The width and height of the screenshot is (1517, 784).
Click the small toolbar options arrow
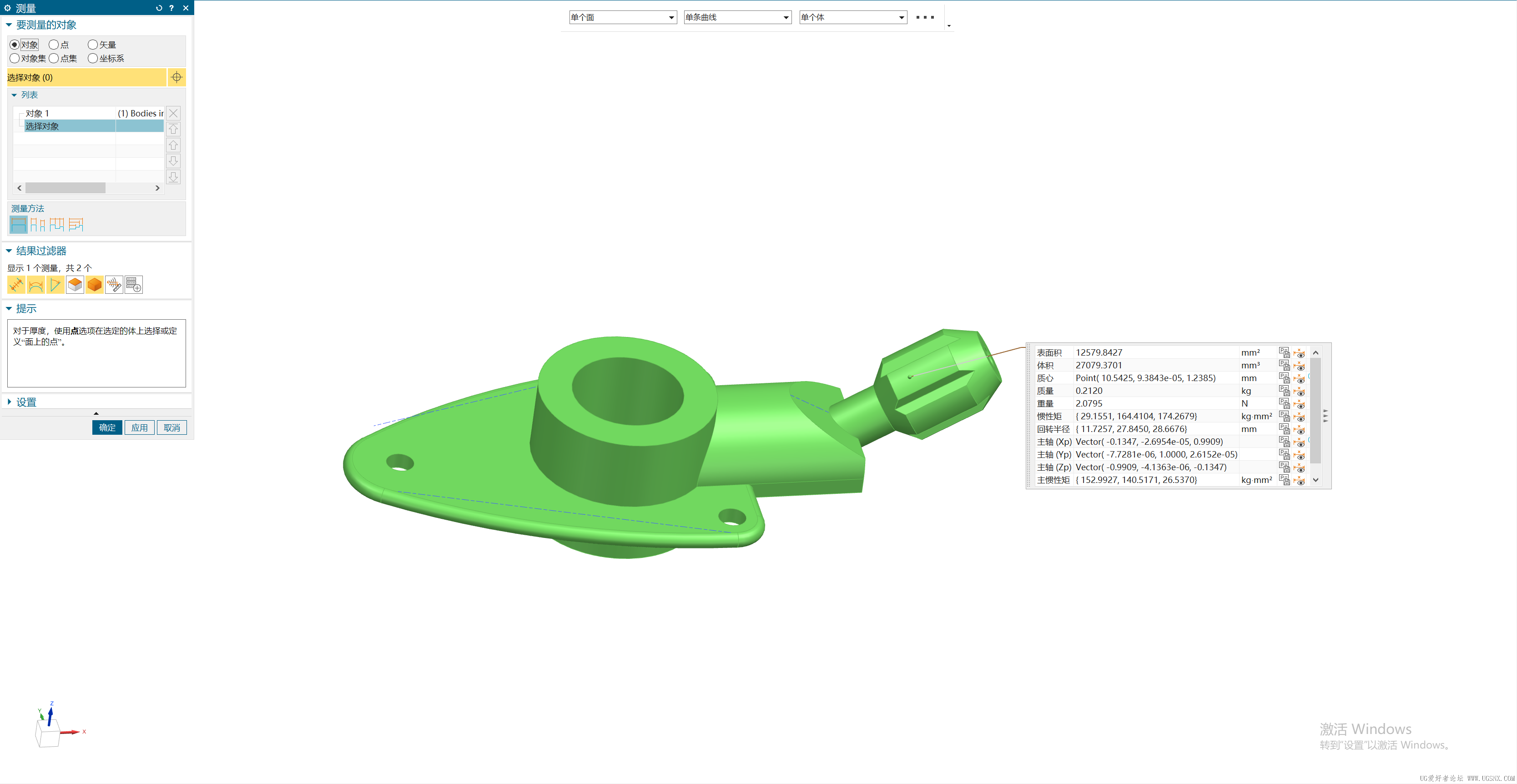(949, 26)
